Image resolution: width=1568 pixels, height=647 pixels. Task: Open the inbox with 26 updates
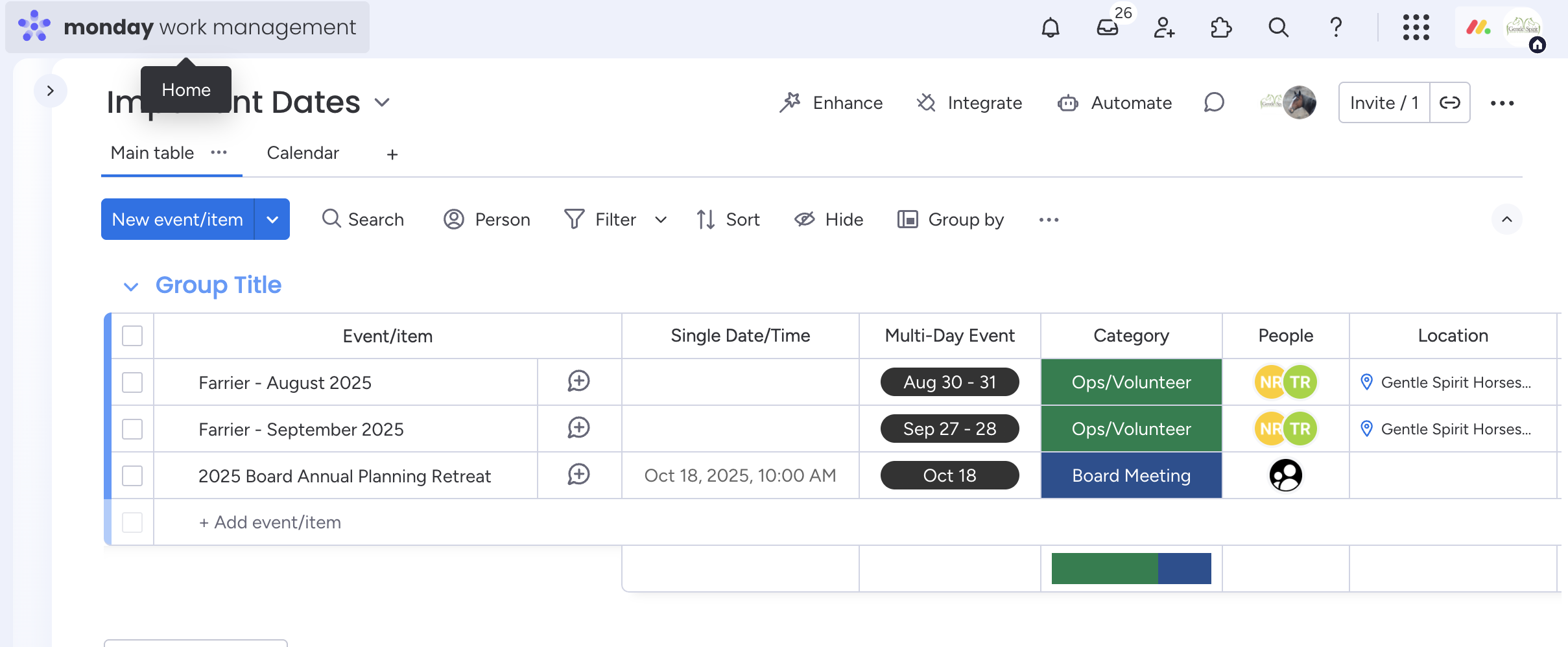[x=1108, y=28]
